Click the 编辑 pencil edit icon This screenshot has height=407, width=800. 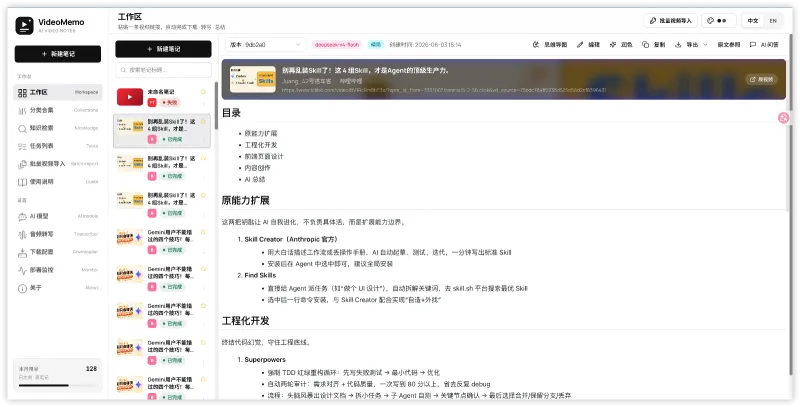coord(580,45)
